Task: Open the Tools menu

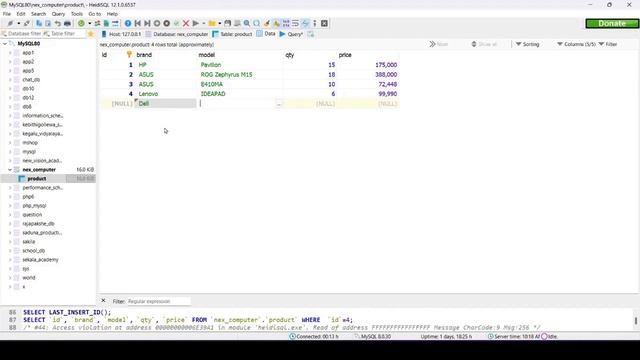Action: coord(77,14)
